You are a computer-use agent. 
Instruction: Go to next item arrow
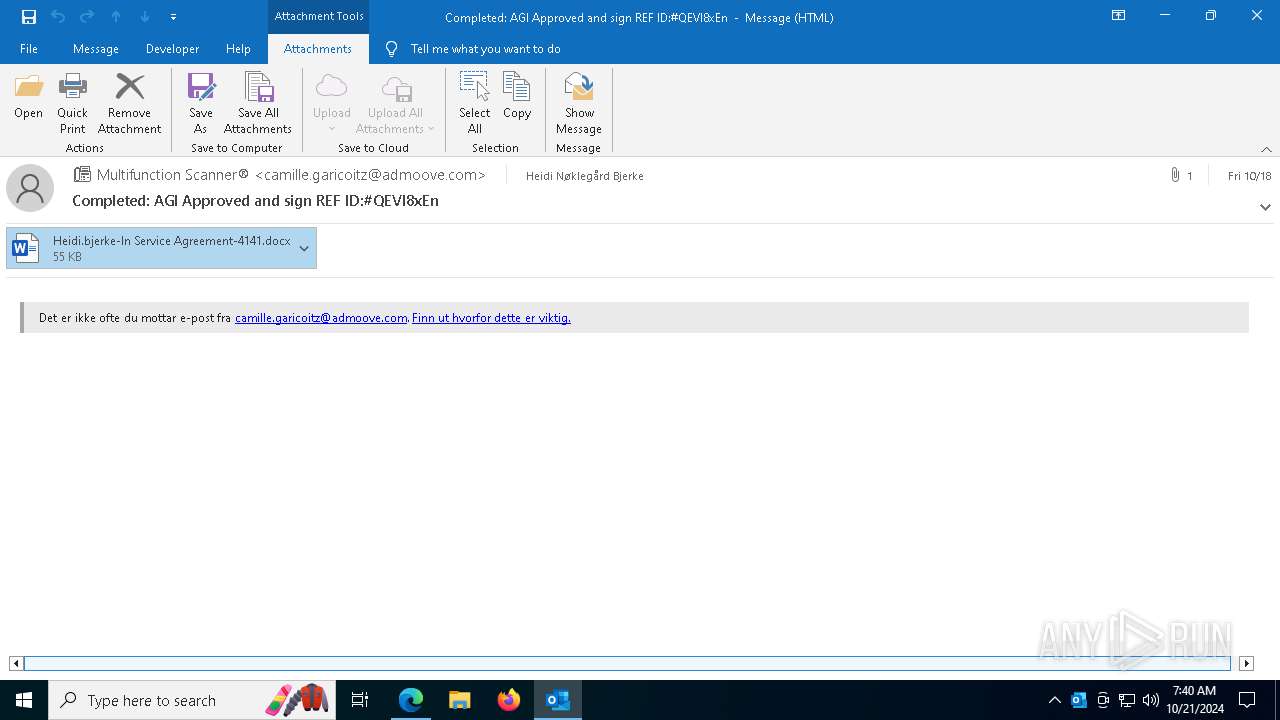point(145,17)
